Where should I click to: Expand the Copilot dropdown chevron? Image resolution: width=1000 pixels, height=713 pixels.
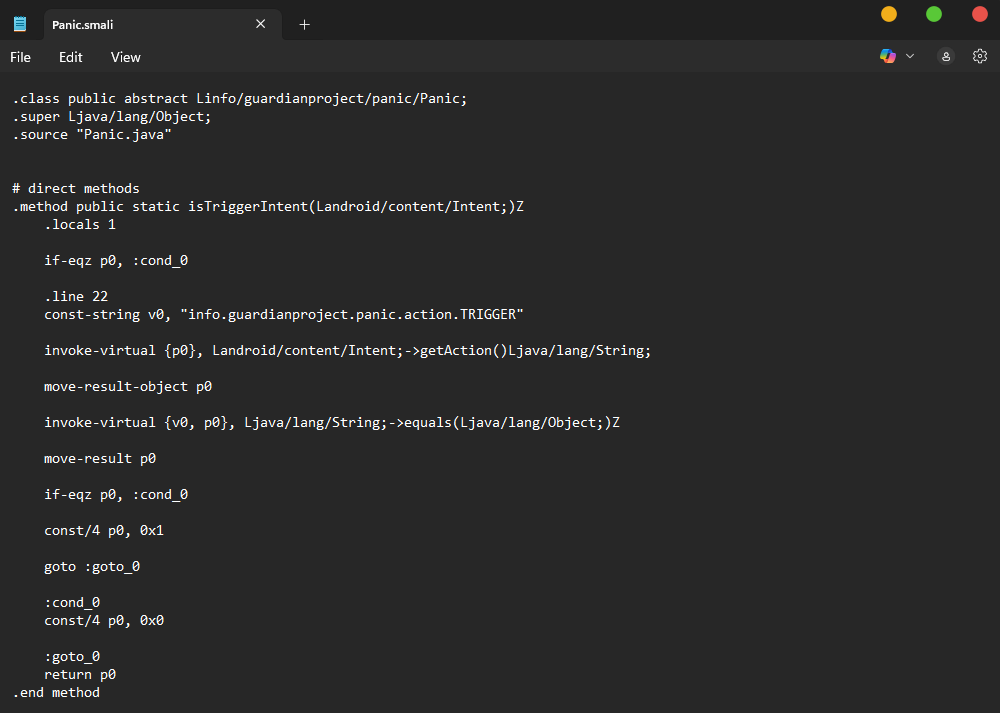[910, 57]
